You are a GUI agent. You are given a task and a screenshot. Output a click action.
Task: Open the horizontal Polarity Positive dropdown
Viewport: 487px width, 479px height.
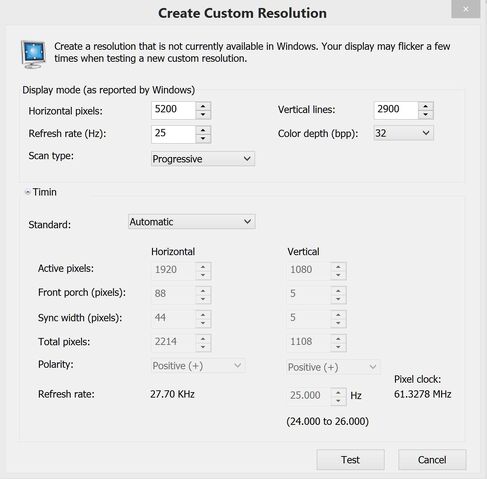pyautogui.click(x=198, y=366)
